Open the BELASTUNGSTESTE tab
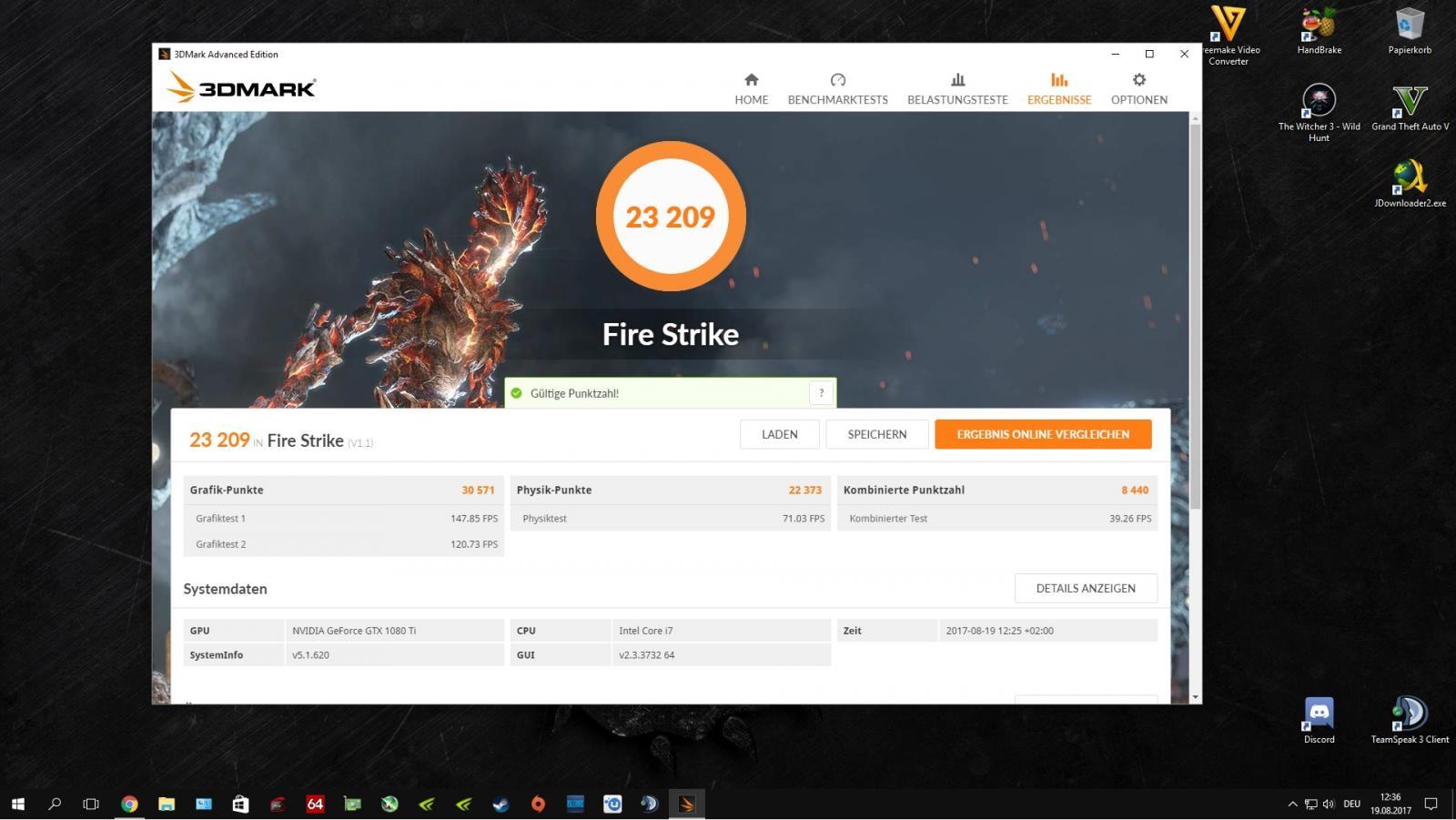The image size is (1456, 820). click(x=957, y=88)
